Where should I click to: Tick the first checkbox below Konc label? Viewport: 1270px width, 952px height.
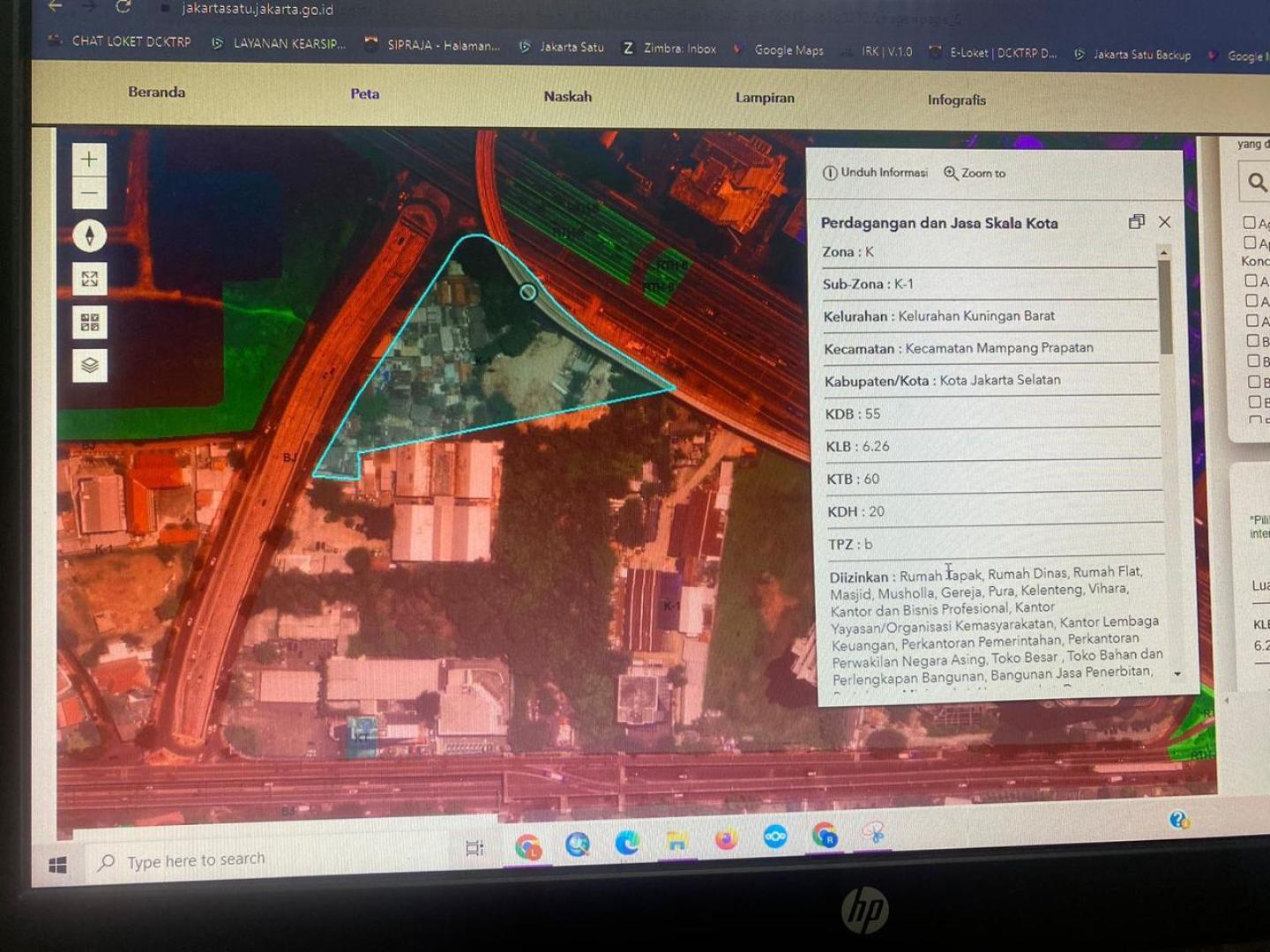(1251, 280)
